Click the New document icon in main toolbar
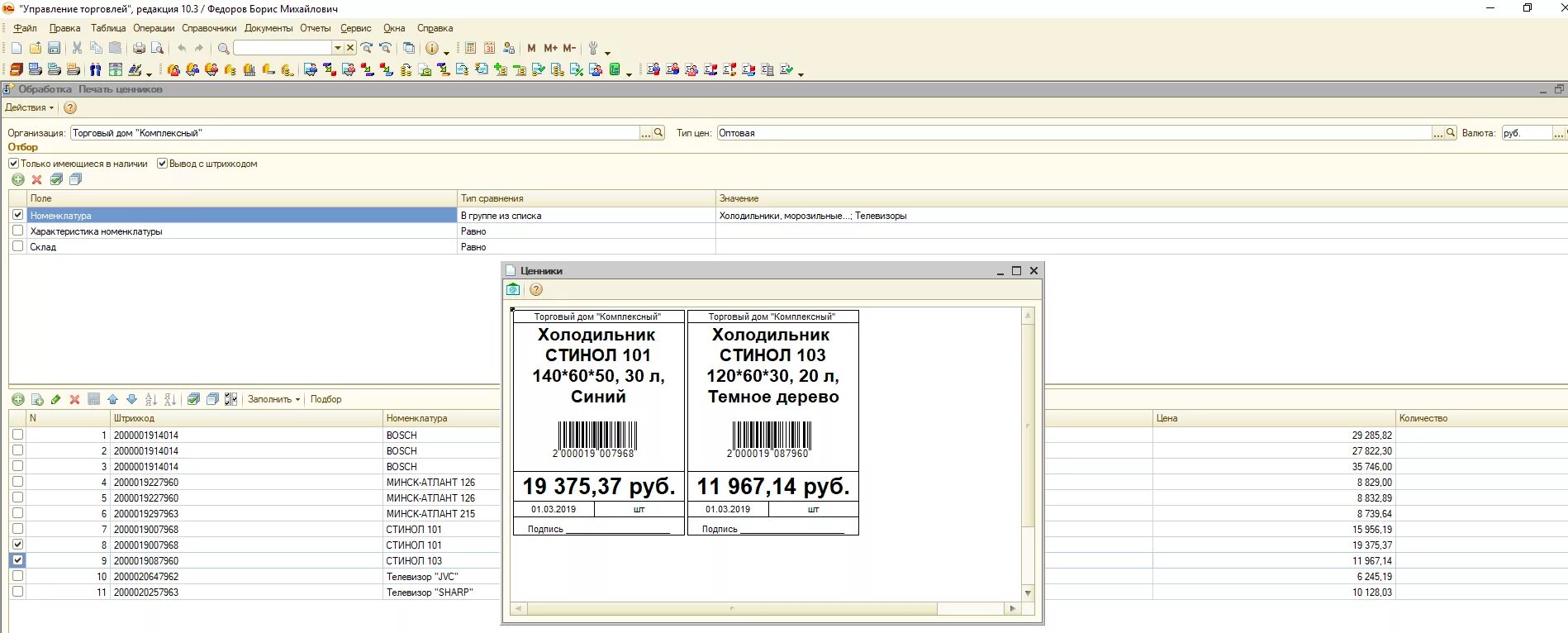1568x633 pixels. click(x=17, y=49)
